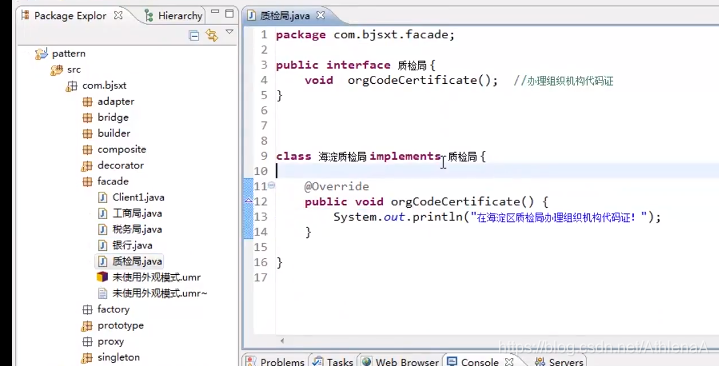The image size is (719, 366).
Task: Click the prototype package icon
Action: tap(87, 326)
